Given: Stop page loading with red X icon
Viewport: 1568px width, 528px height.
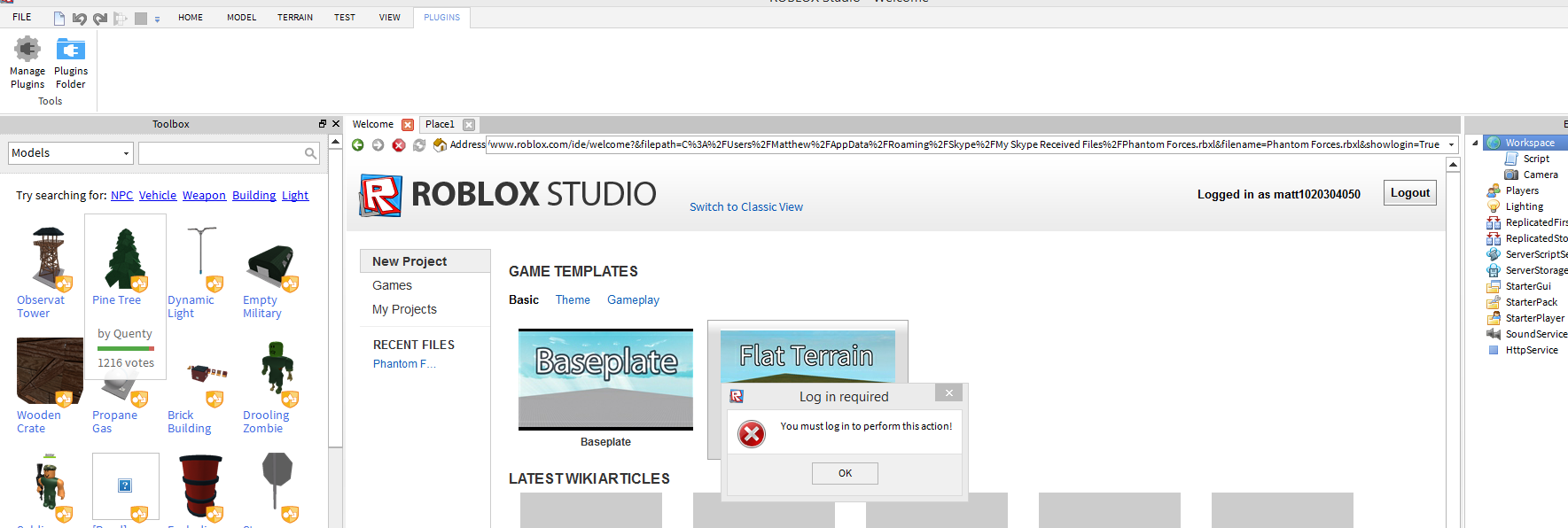Looking at the screenshot, I should 399,144.
